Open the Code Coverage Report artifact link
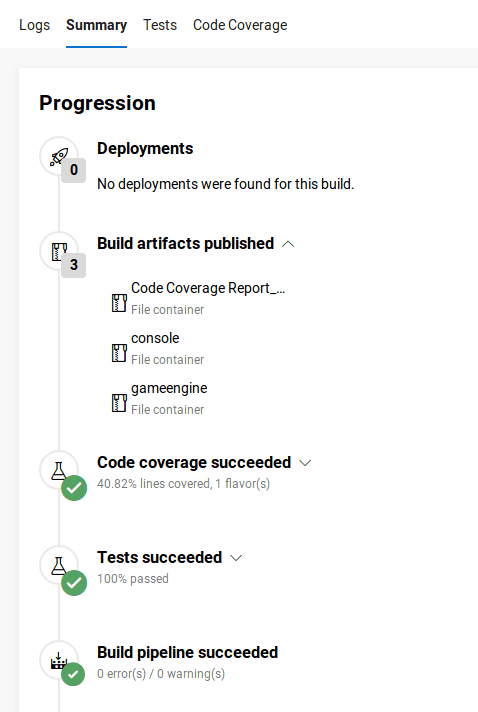 (x=208, y=288)
